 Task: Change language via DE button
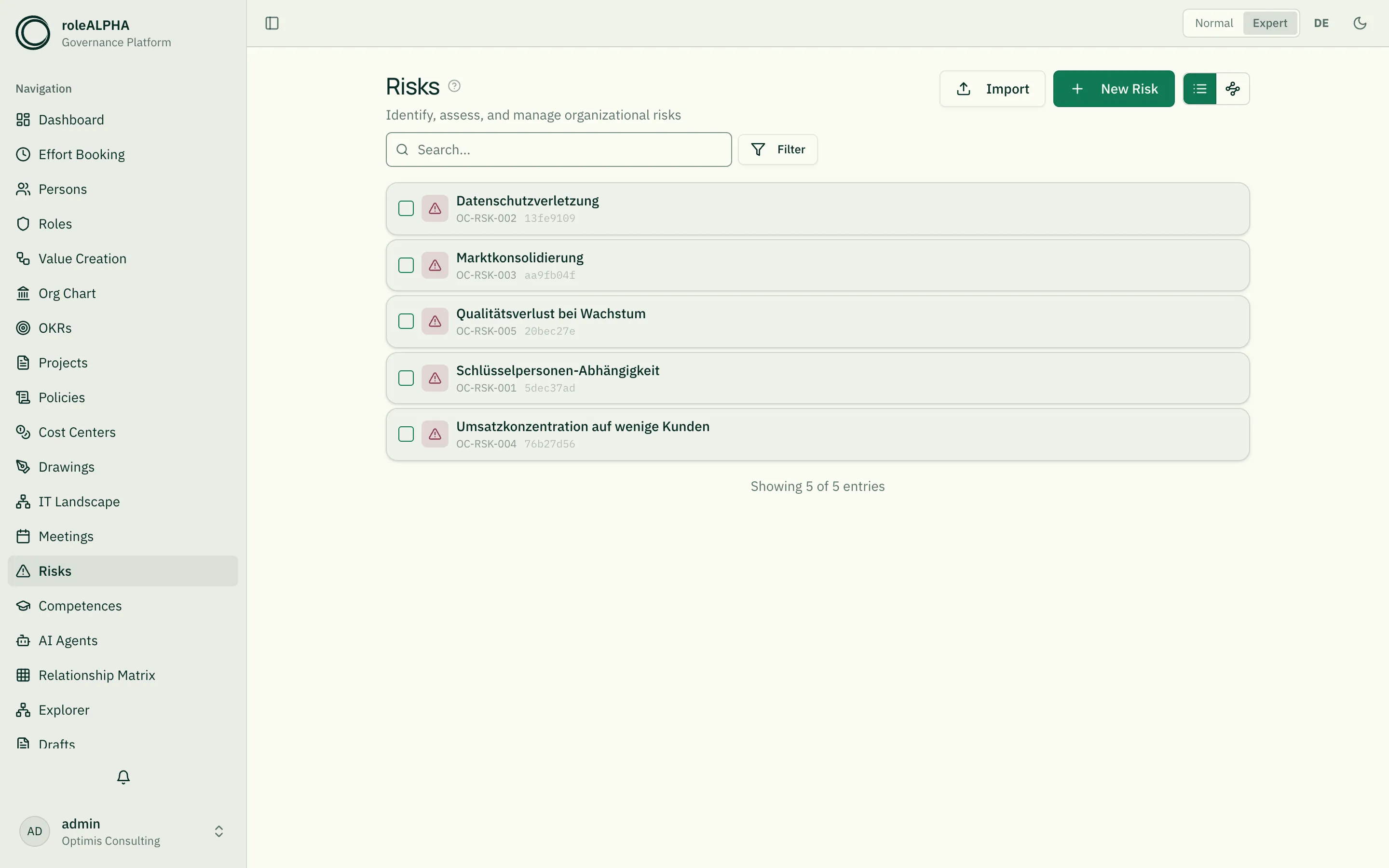pos(1321,23)
